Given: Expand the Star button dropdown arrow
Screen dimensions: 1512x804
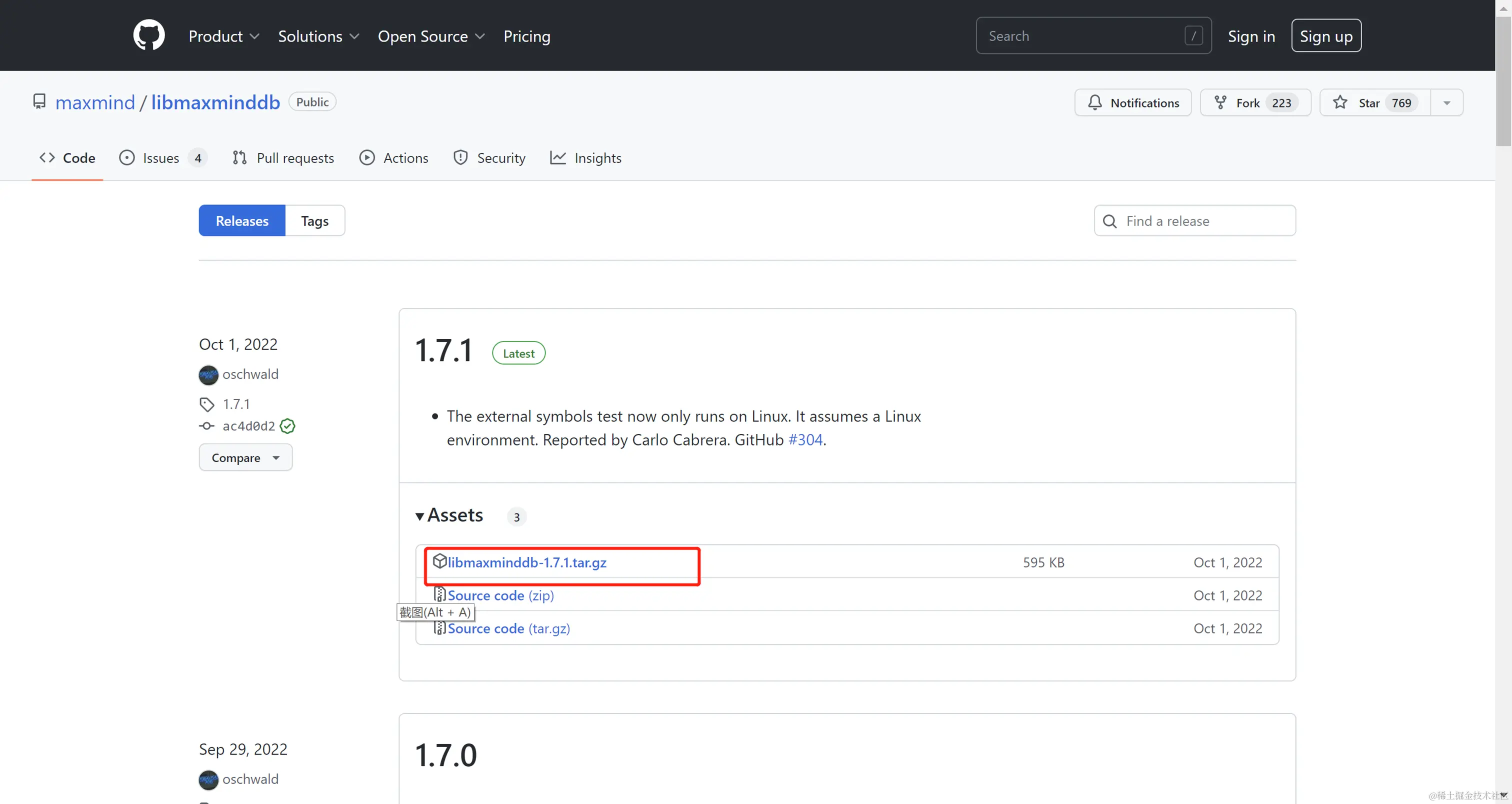Looking at the screenshot, I should (x=1447, y=102).
